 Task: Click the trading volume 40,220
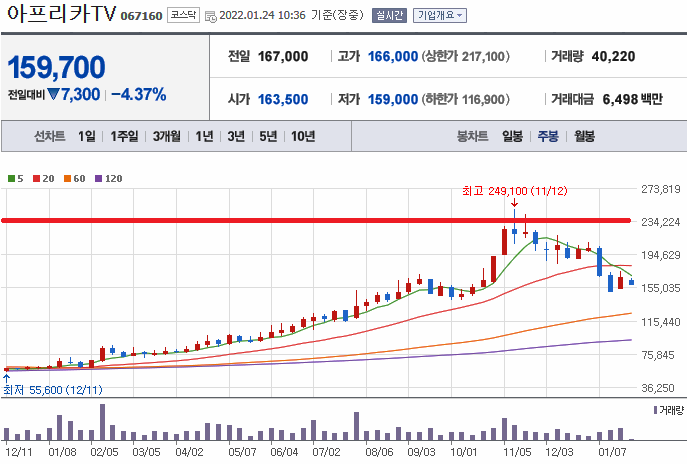(613, 57)
